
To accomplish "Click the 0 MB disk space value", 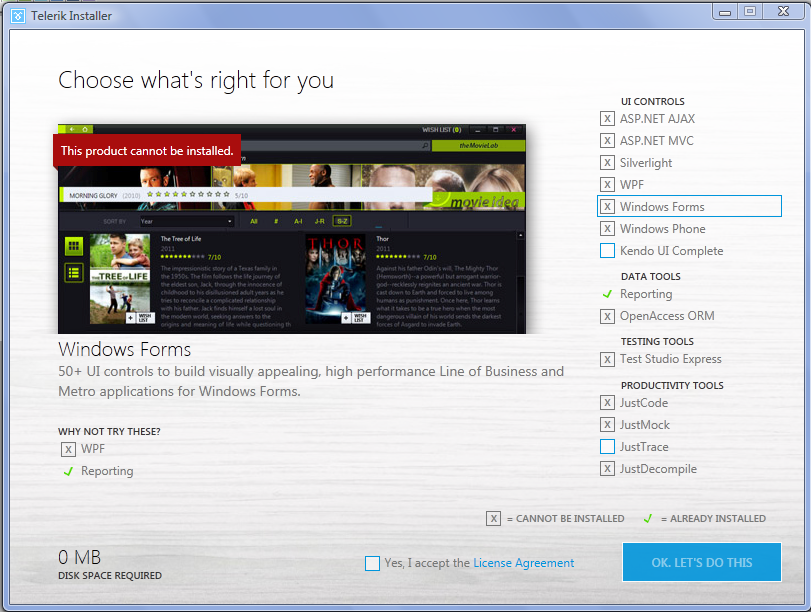I will pyautogui.click(x=80, y=557).
